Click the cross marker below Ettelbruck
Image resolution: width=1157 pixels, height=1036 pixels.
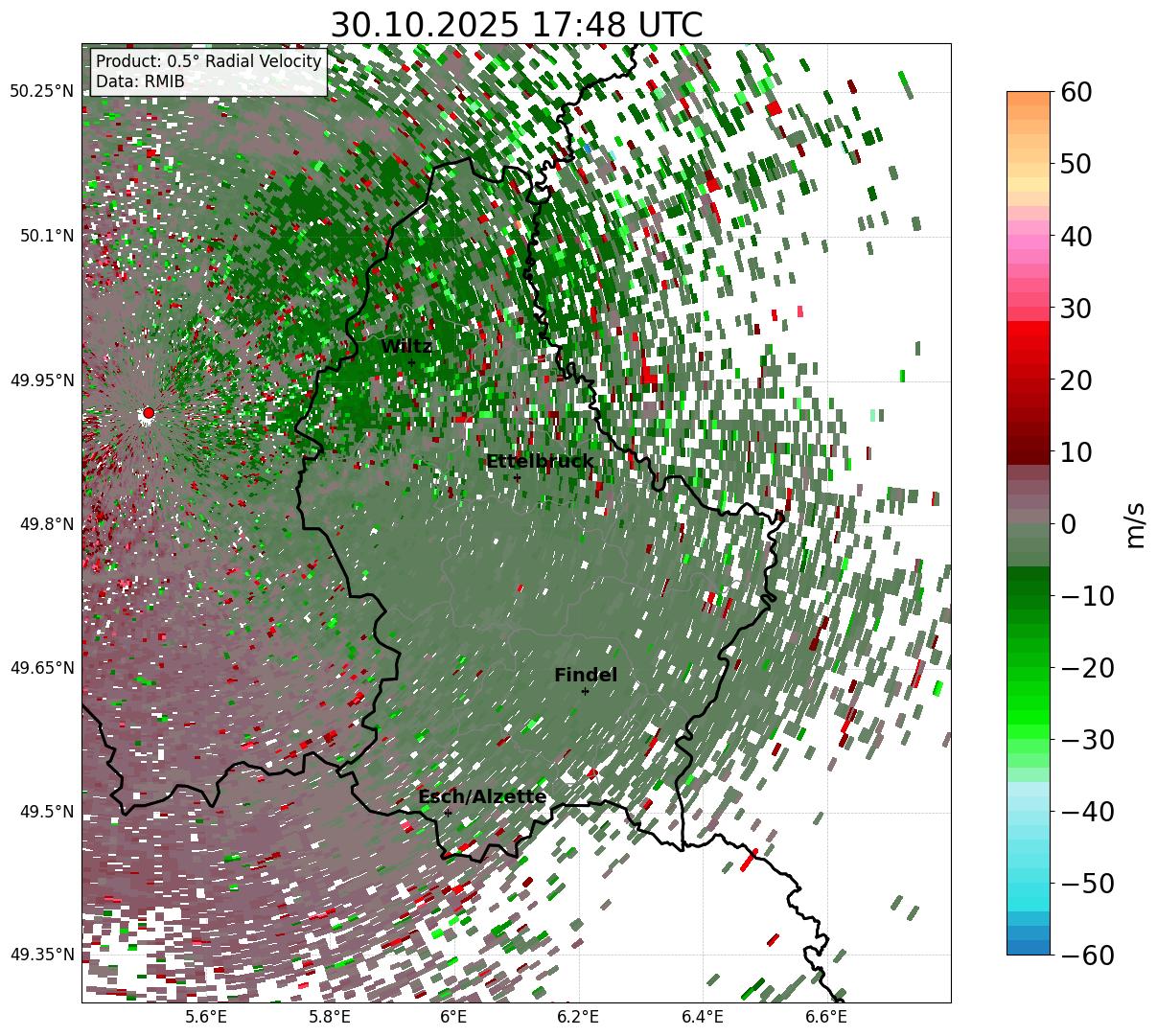517,478
